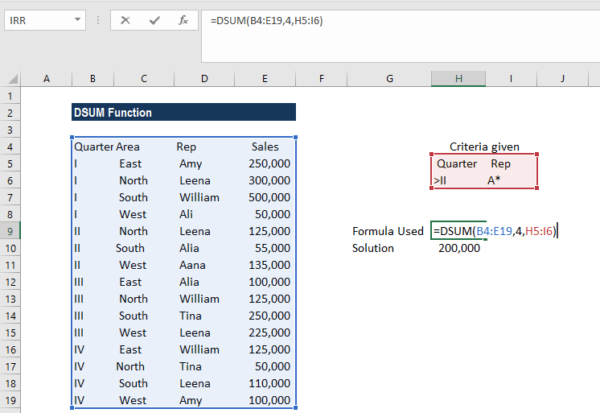Select column C header
The height and width of the screenshot is (413, 600).
144,79
